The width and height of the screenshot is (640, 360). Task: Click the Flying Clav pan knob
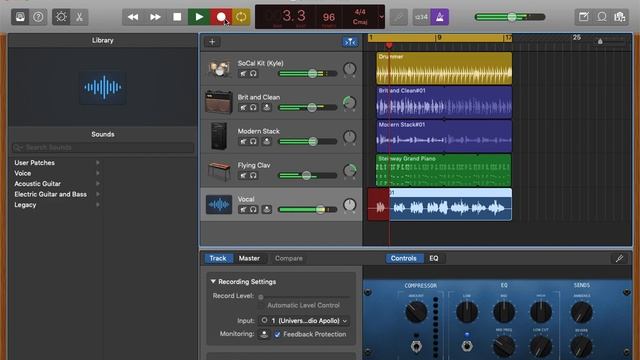[x=349, y=171]
